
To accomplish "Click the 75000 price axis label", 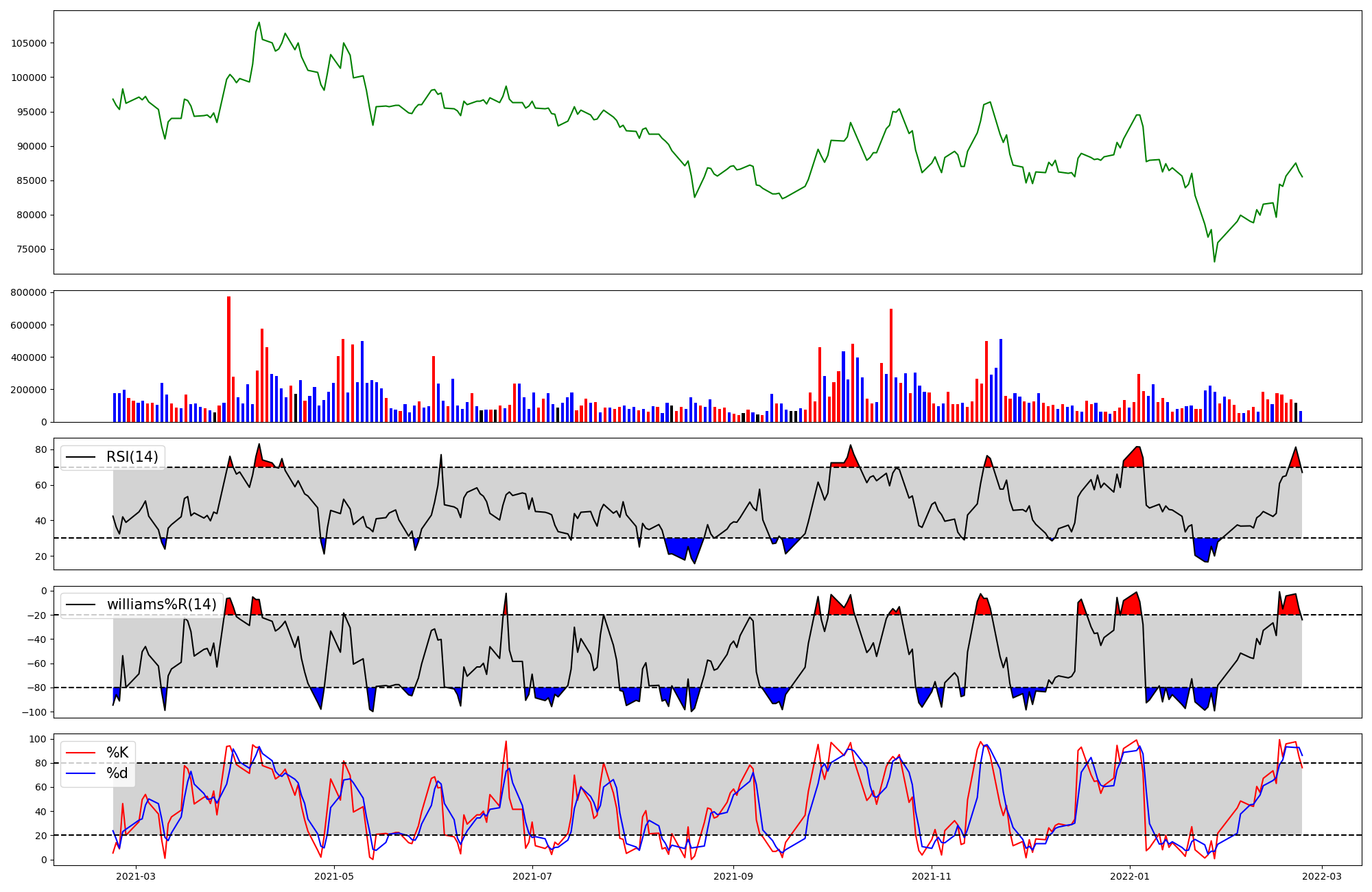I will [x=32, y=250].
